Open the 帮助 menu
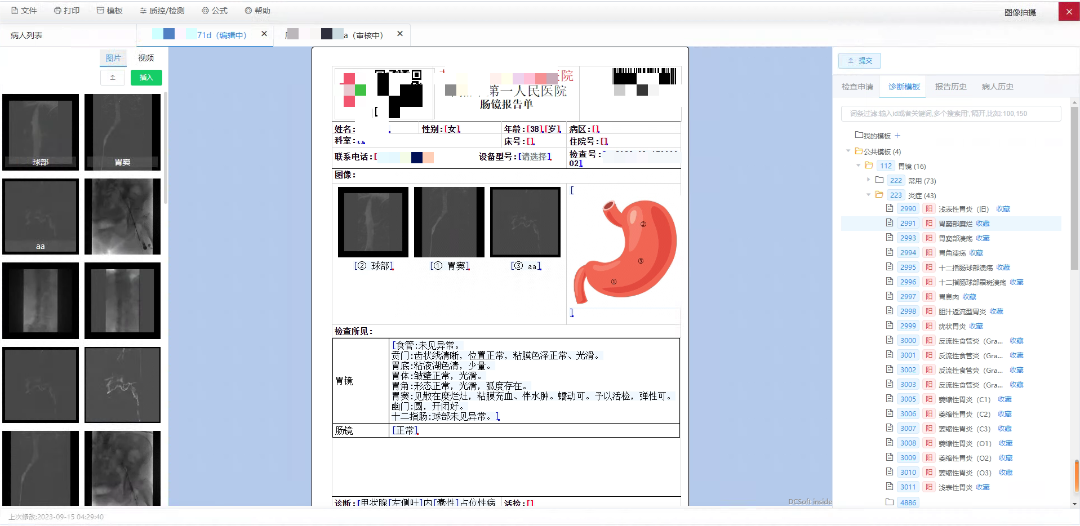 [258, 11]
